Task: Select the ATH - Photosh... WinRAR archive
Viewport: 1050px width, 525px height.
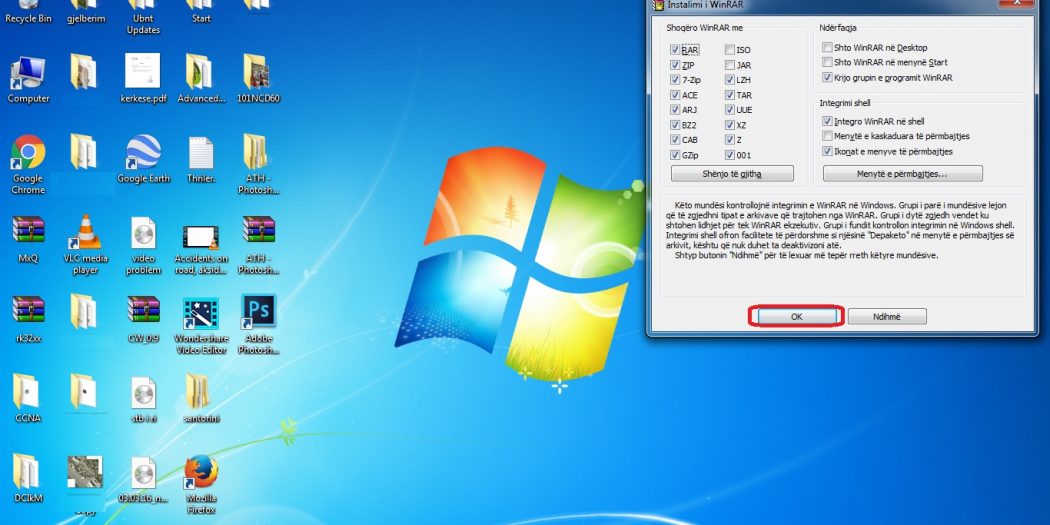Action: point(258,245)
